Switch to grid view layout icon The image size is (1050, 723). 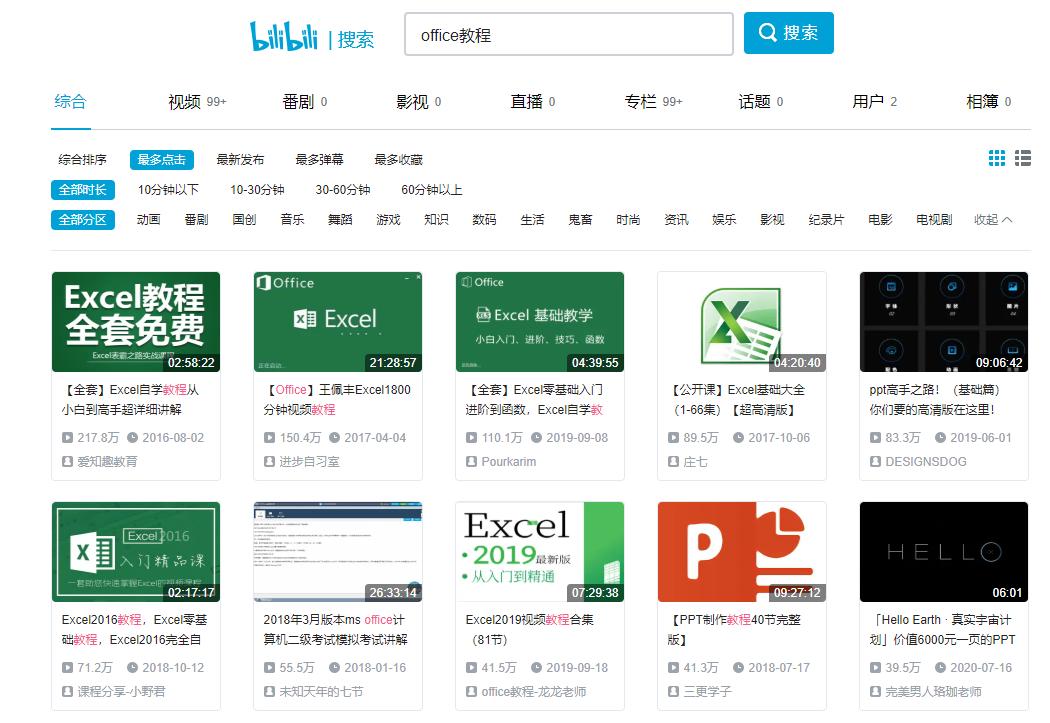pos(996,157)
